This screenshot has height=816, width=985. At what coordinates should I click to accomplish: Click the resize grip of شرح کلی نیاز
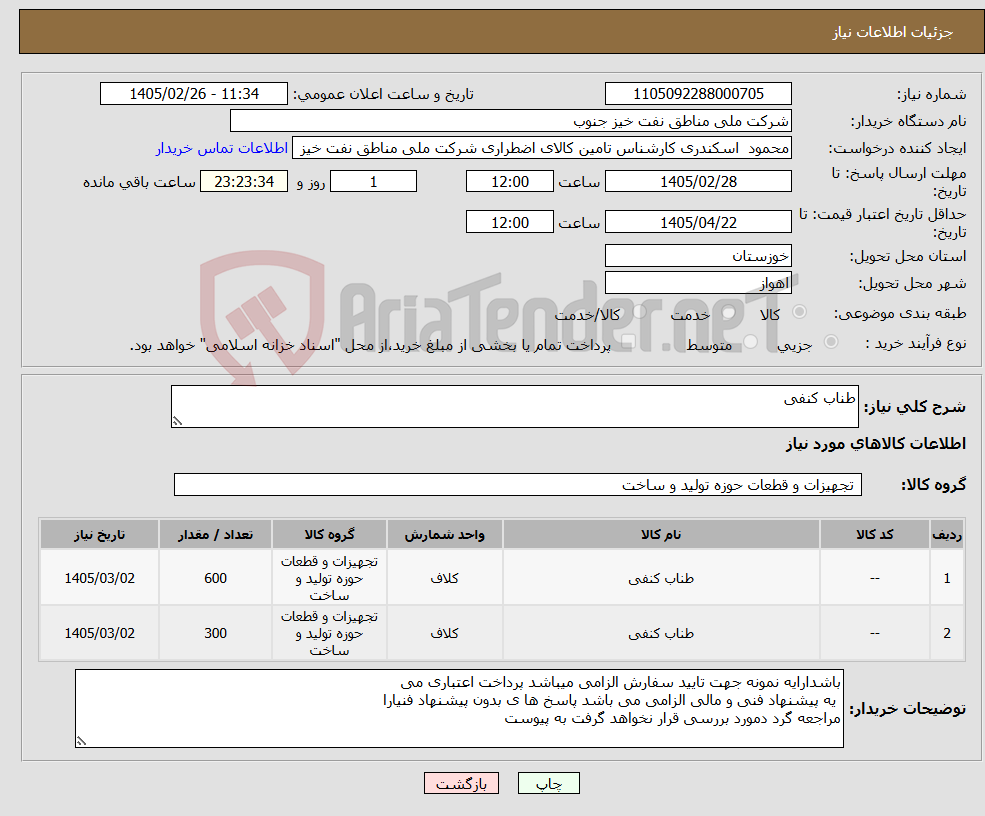177,422
